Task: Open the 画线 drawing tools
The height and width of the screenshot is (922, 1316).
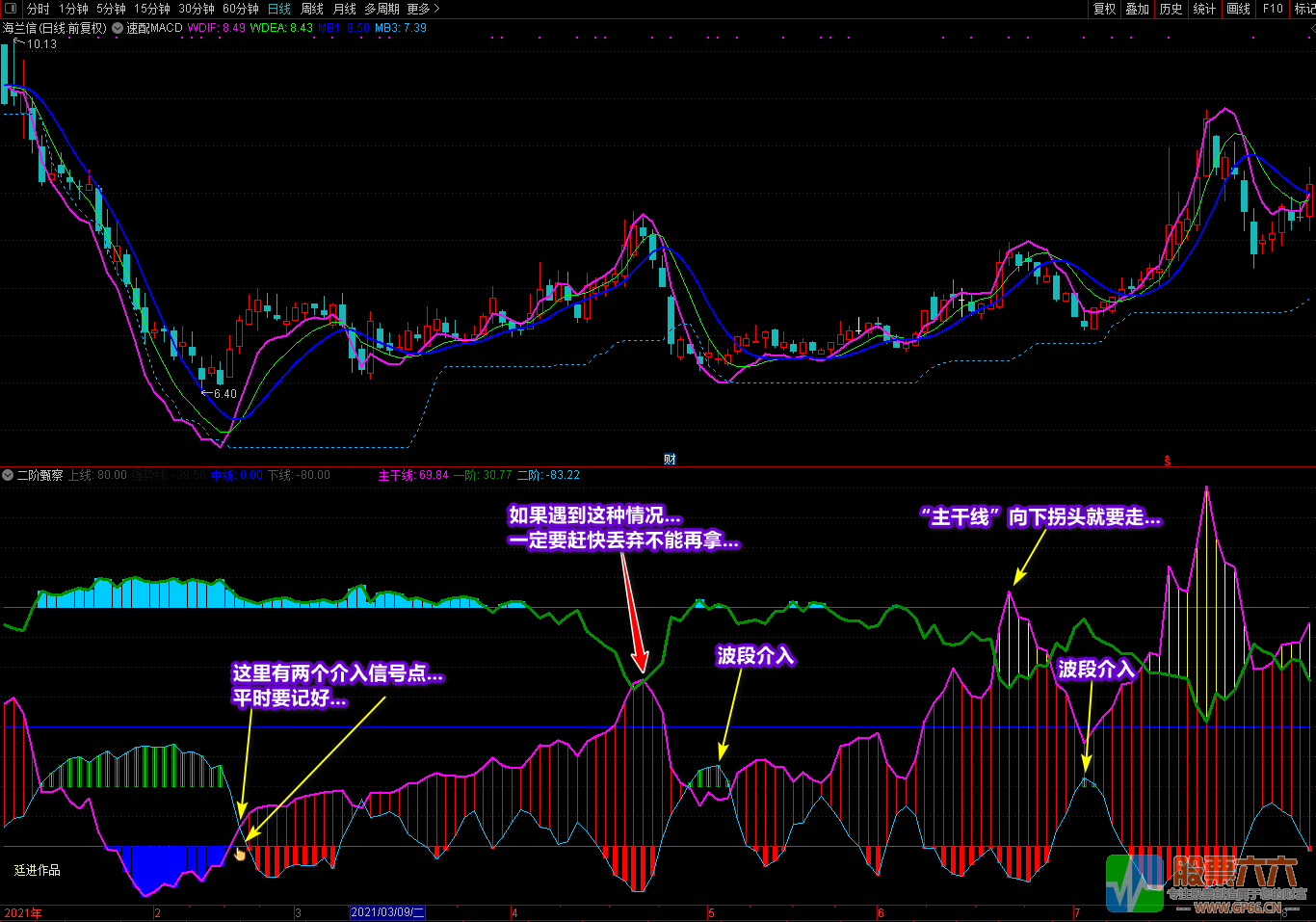Action: click(1238, 9)
